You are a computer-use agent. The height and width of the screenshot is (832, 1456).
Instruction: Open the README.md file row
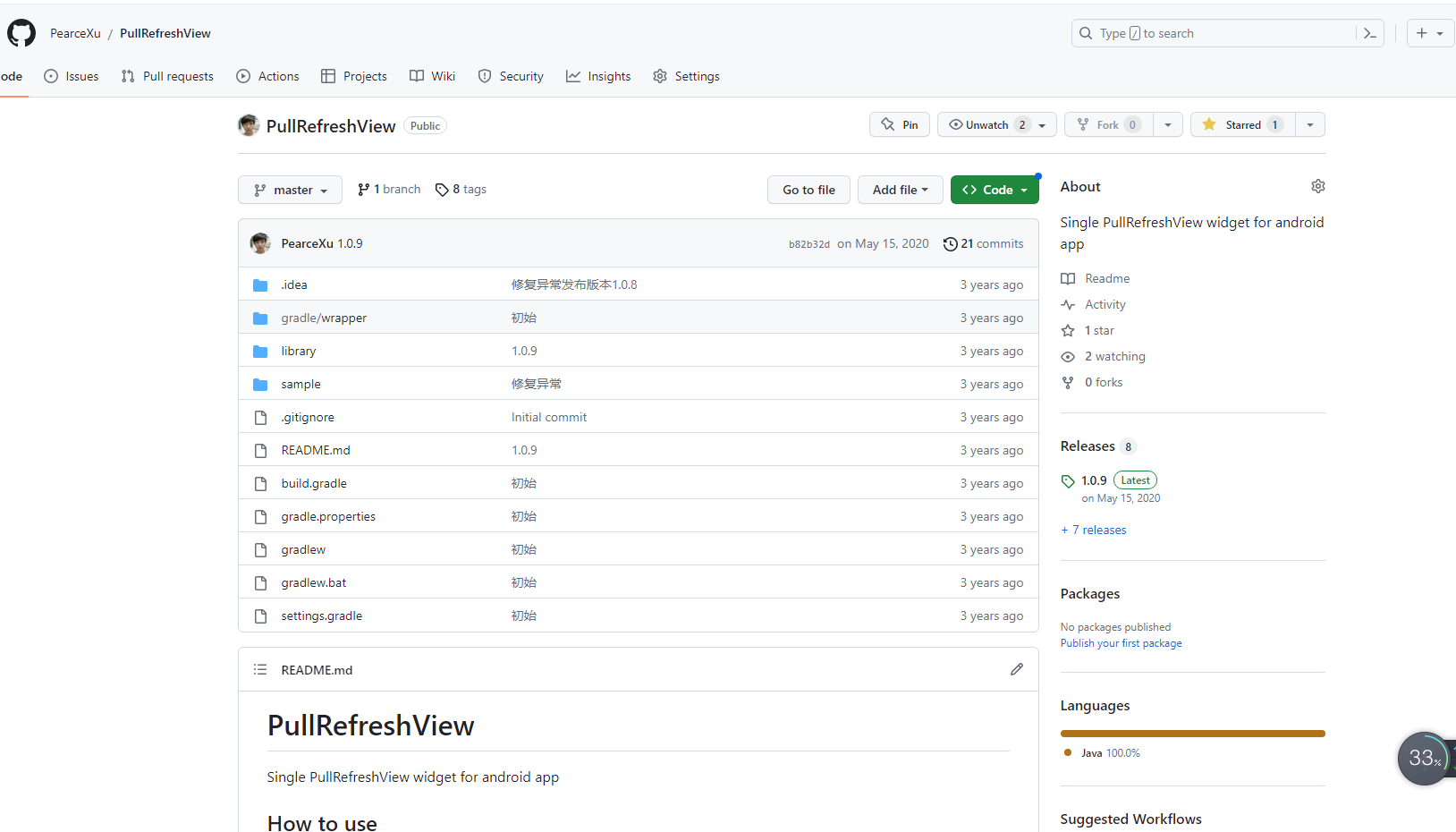click(x=639, y=450)
